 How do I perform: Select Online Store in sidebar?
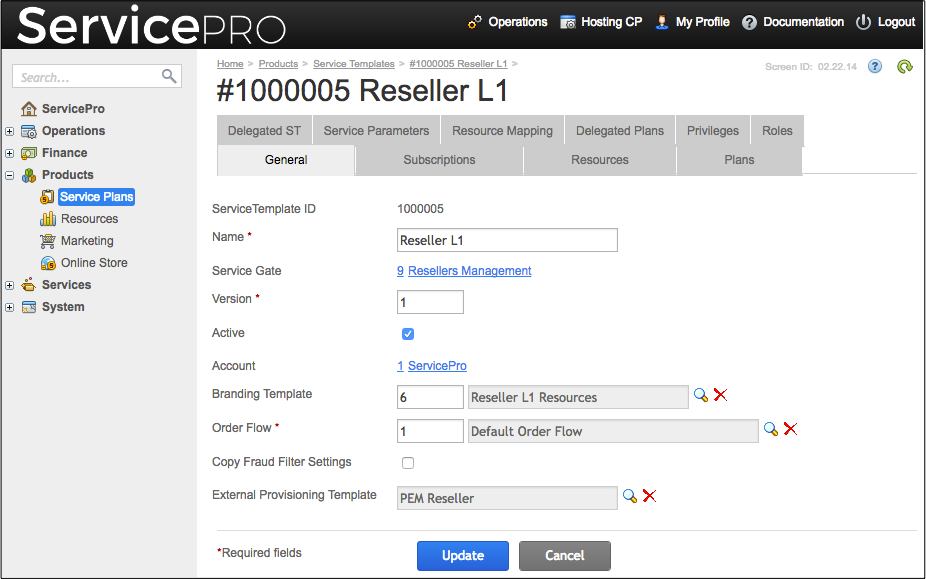point(93,263)
